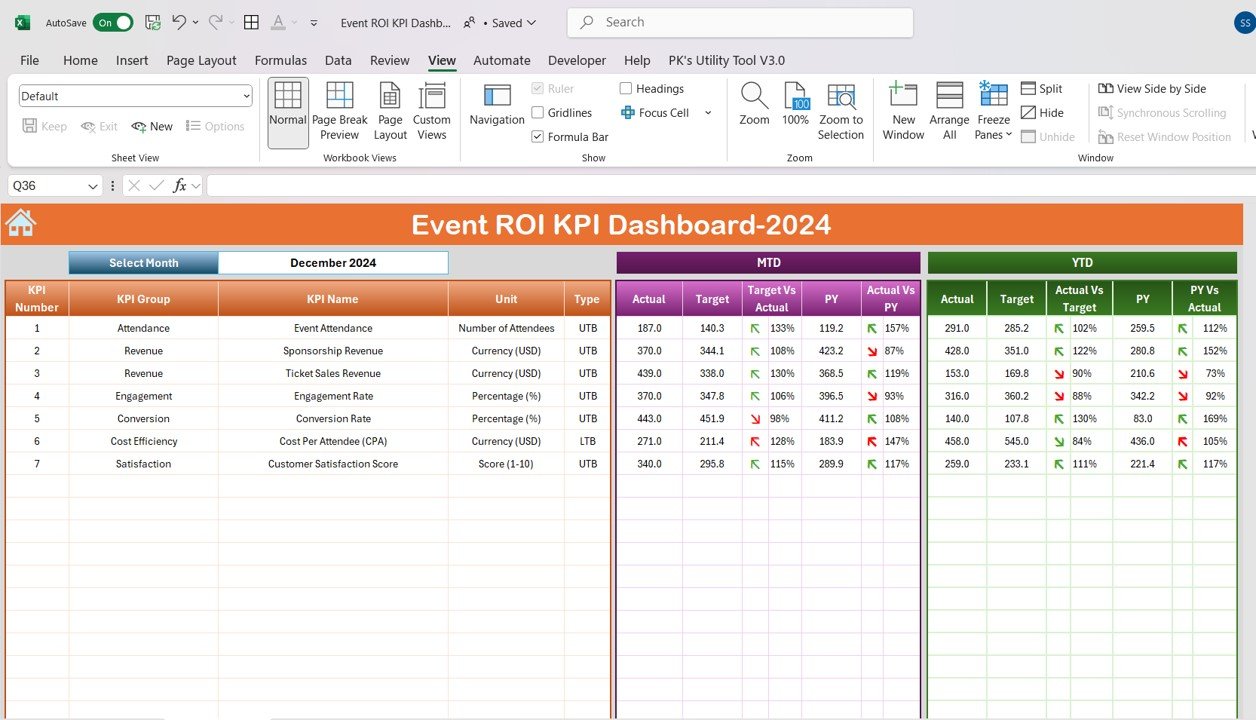1256x720 pixels.
Task: Click the Select Month label button
Action: [x=144, y=263]
